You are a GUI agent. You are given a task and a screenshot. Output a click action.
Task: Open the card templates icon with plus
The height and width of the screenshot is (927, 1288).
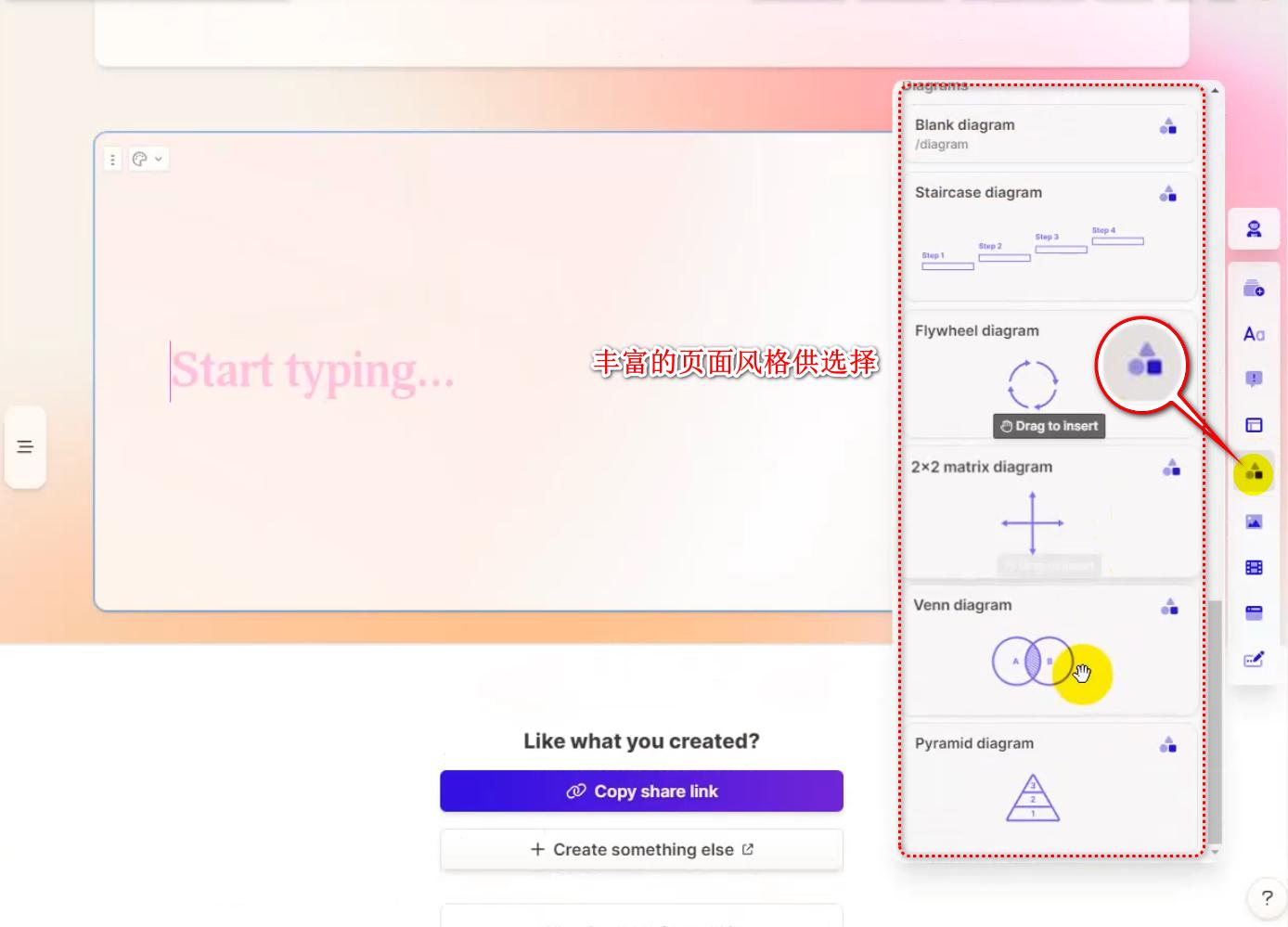[1254, 287]
